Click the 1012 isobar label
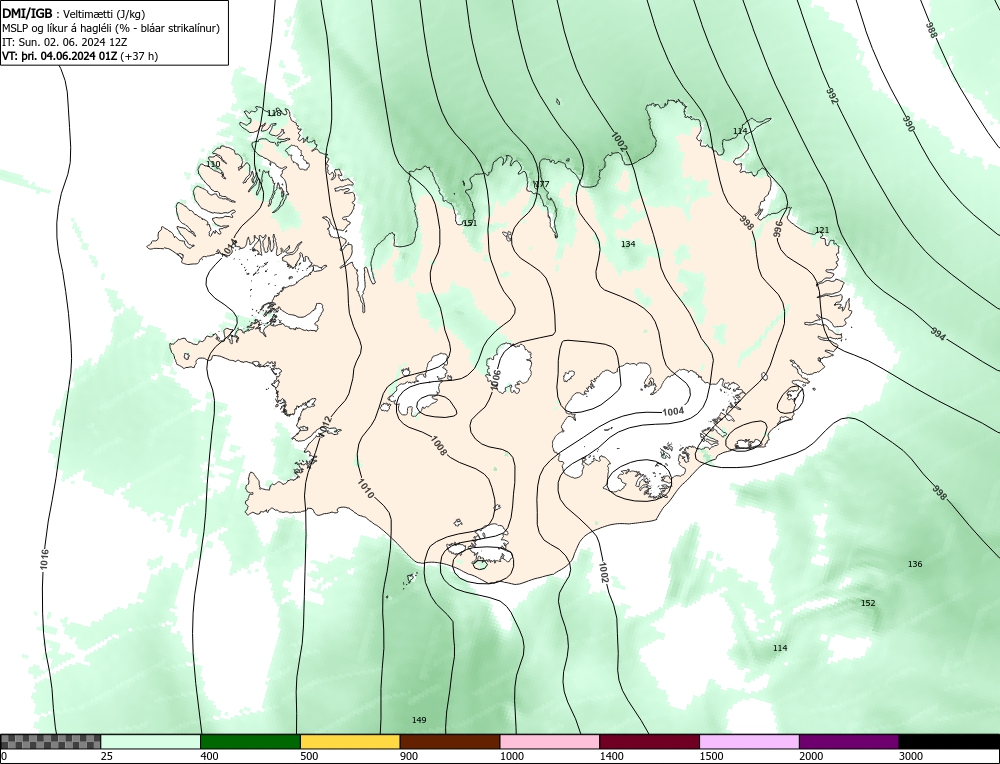Image resolution: width=1000 pixels, height=764 pixels. (326, 426)
